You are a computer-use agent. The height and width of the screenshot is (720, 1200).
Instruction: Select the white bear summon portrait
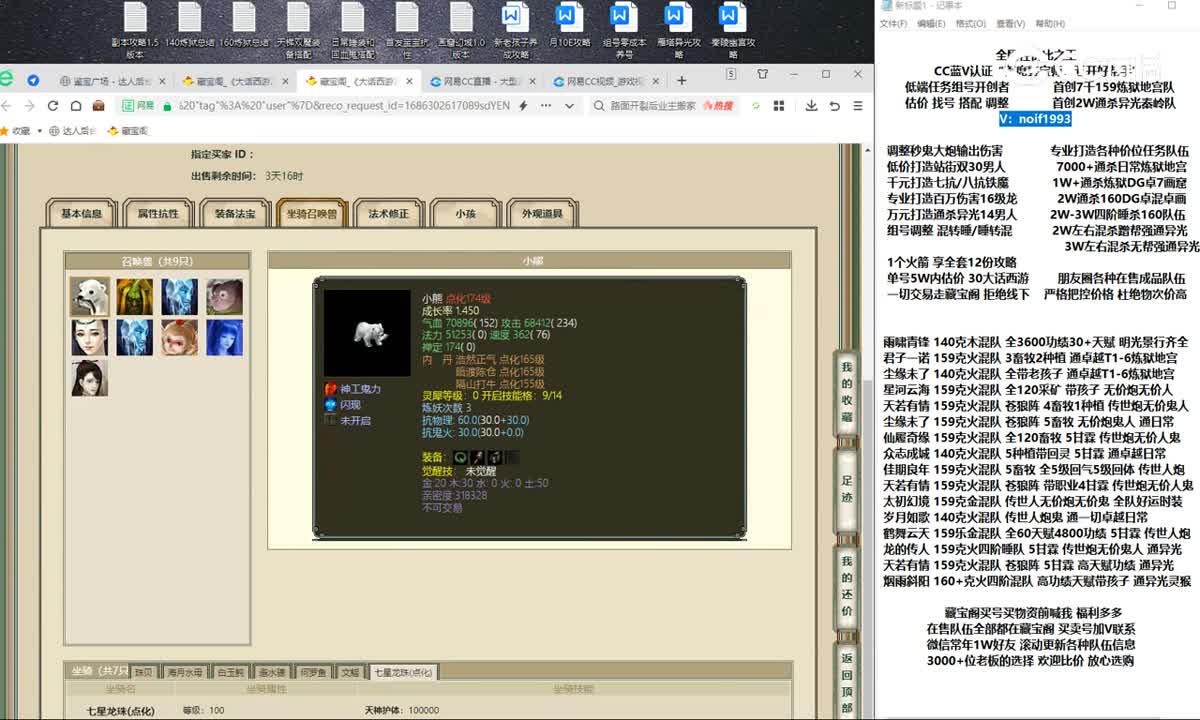click(90, 296)
